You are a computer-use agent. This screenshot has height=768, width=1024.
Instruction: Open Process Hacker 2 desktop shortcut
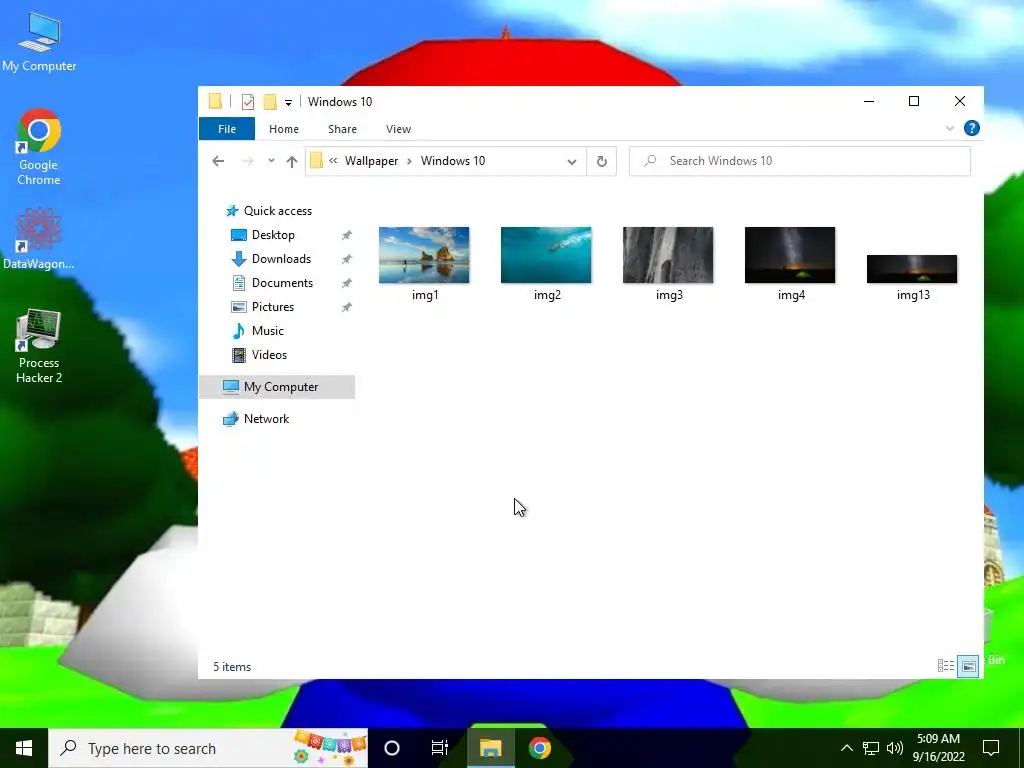39,346
